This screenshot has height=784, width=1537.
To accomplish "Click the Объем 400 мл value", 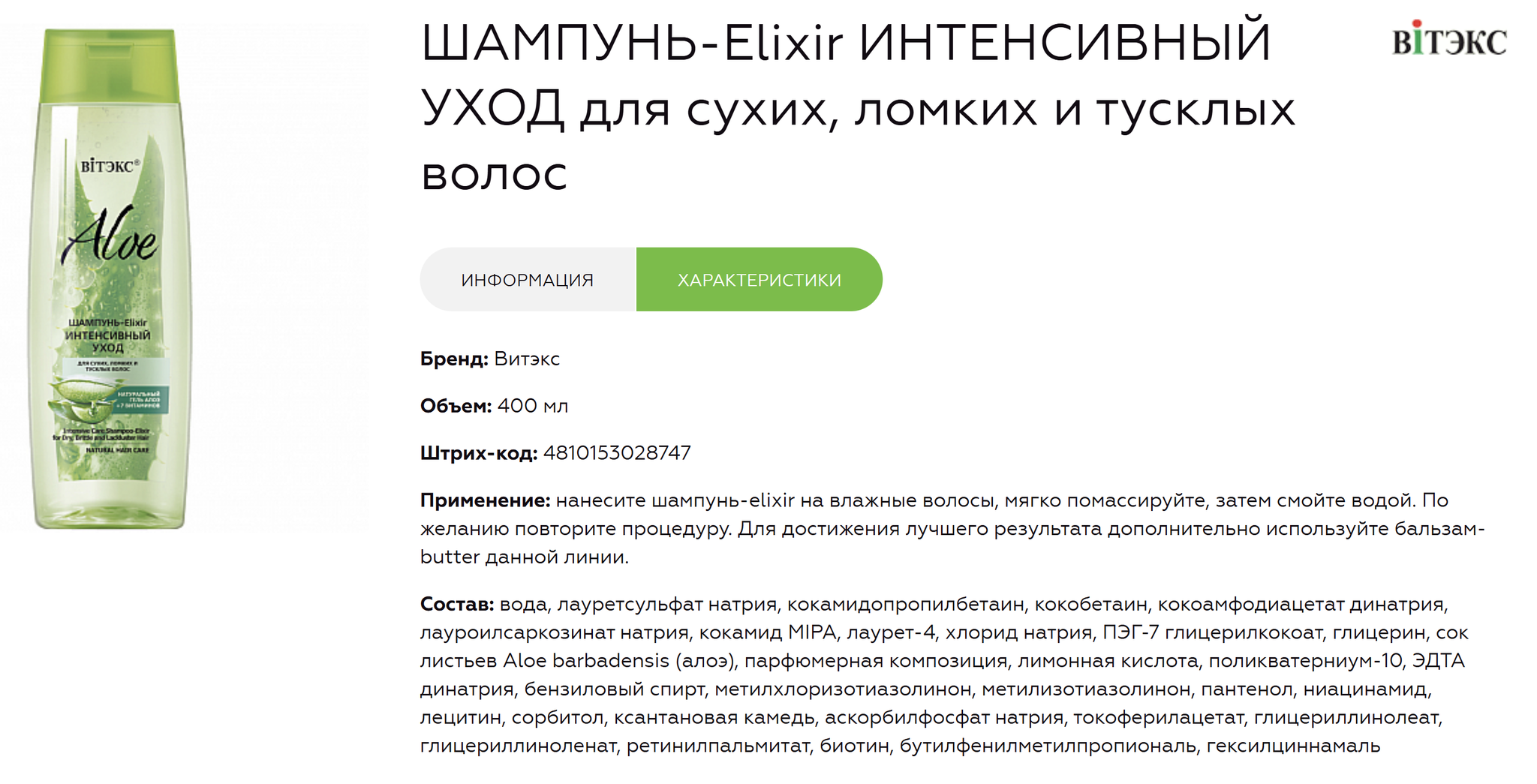I will point(533,406).
